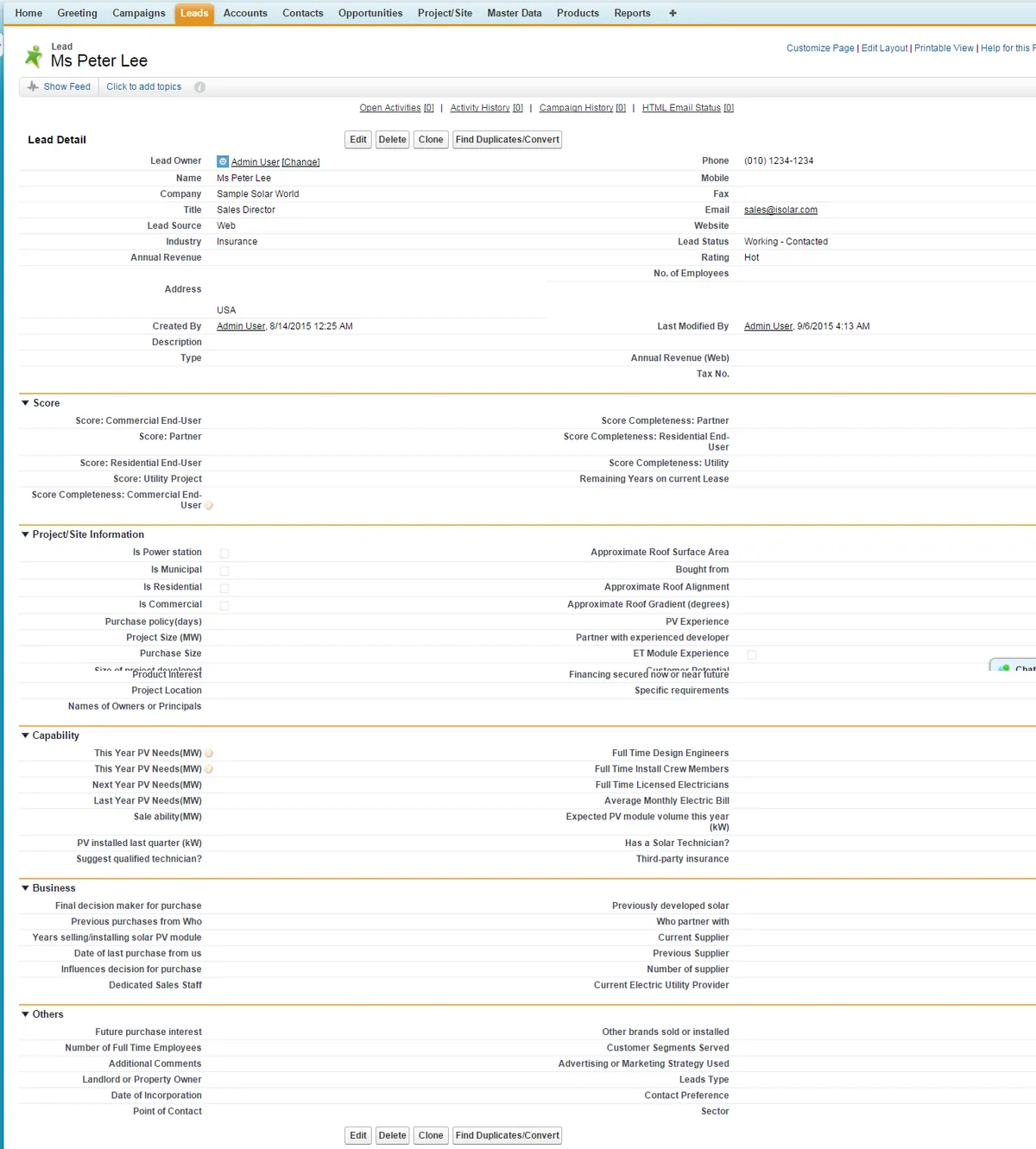Click the bottom Edit button
The image size is (1036, 1149).
(358, 1135)
